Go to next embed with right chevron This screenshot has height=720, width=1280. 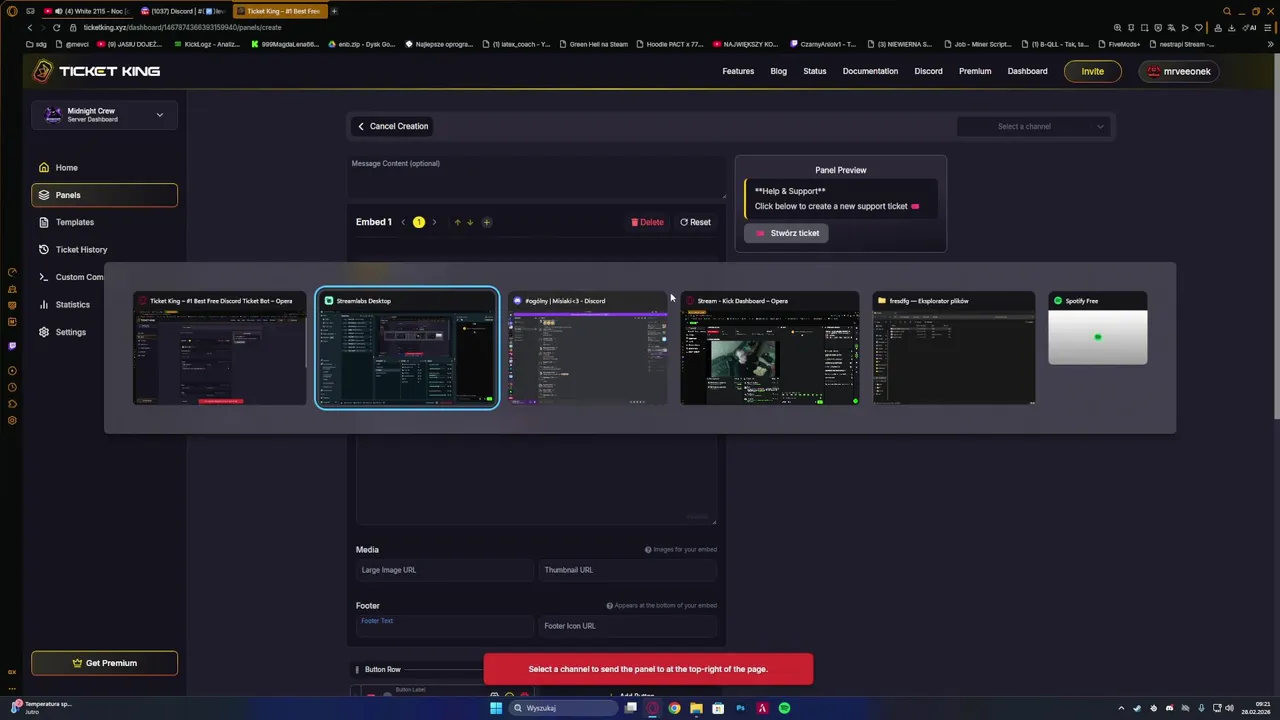click(434, 222)
